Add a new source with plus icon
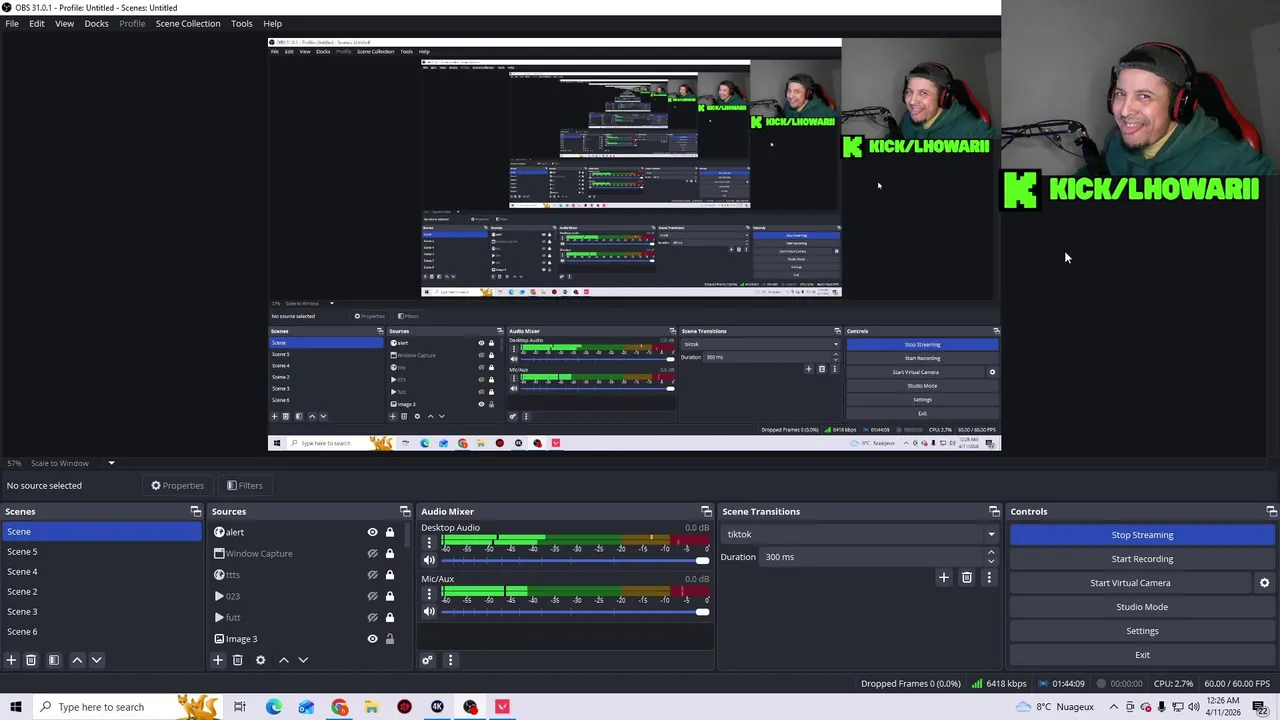The width and height of the screenshot is (1280, 720). [217, 660]
